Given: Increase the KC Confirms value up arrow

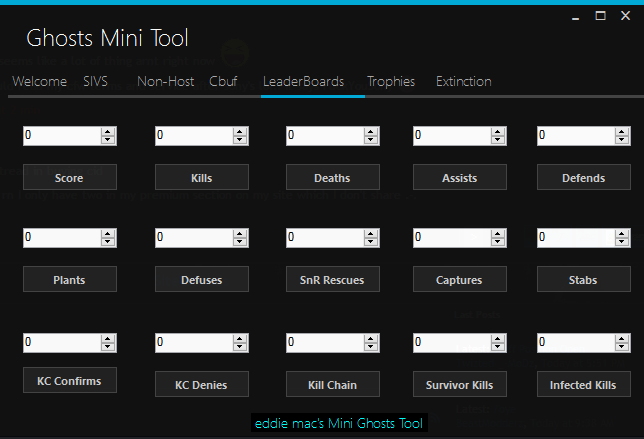Looking at the screenshot, I should tap(108, 338).
